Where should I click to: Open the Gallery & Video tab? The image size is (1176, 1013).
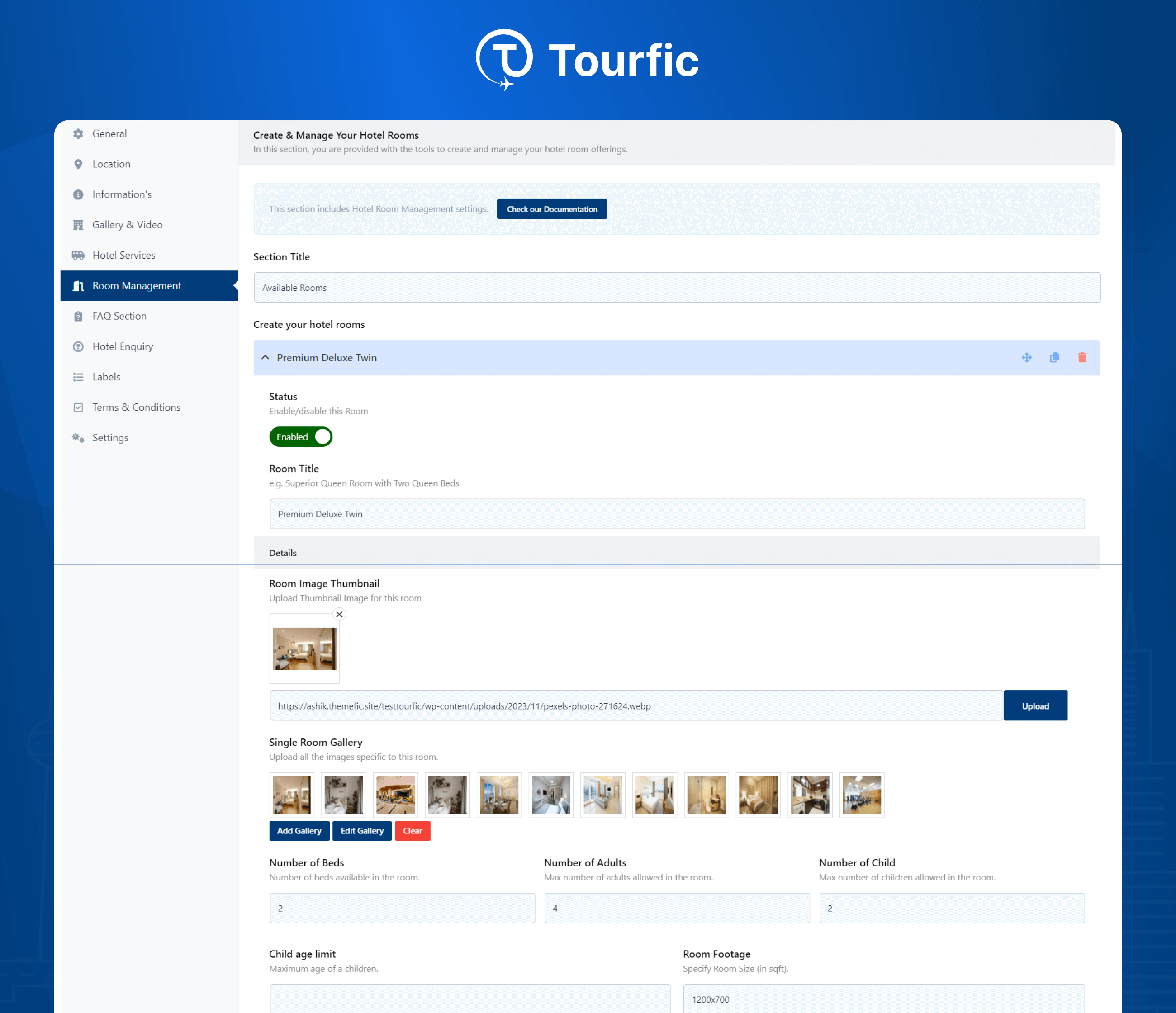point(149,225)
